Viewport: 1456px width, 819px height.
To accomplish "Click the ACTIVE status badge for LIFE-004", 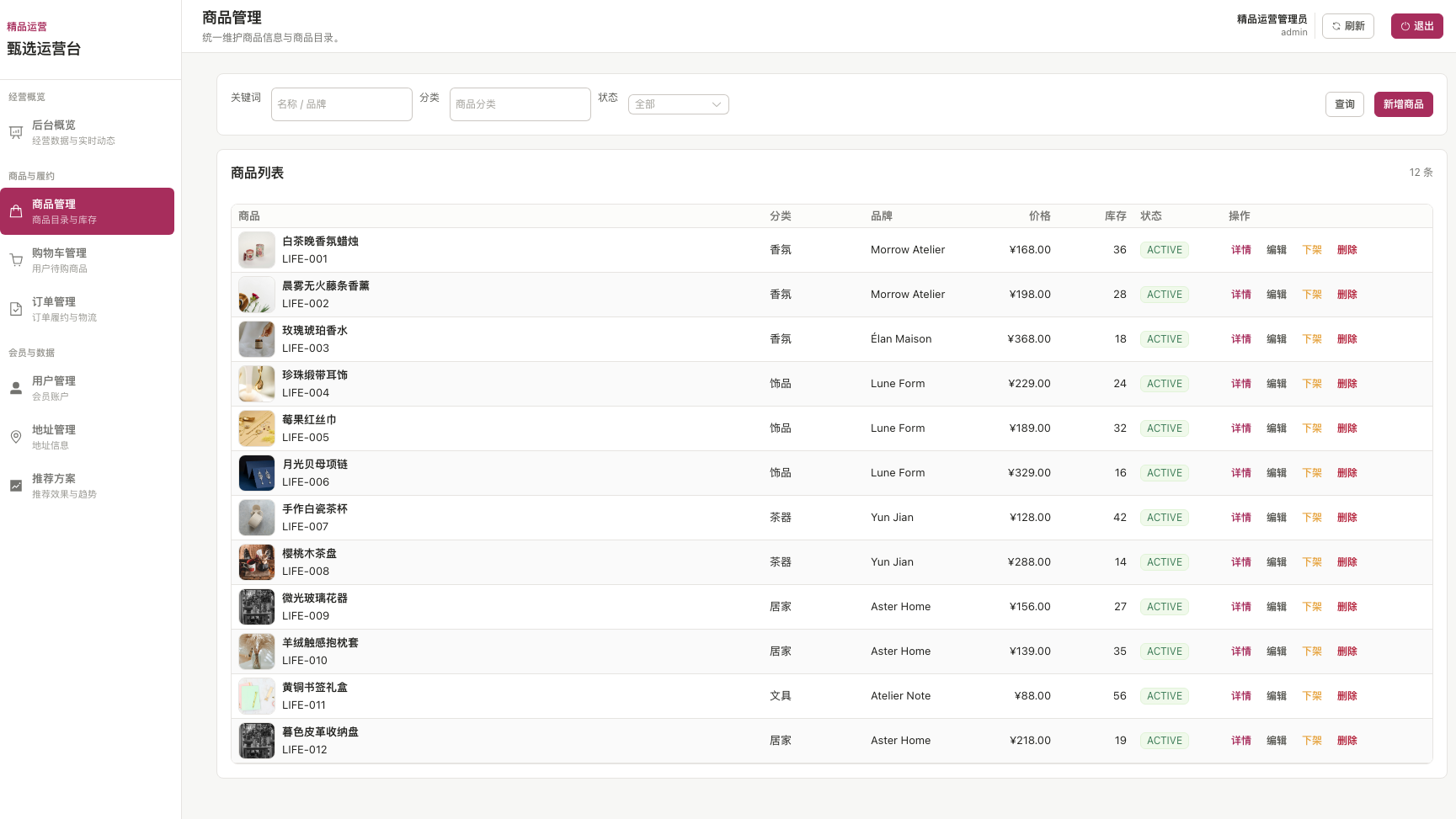I will 1165,384.
